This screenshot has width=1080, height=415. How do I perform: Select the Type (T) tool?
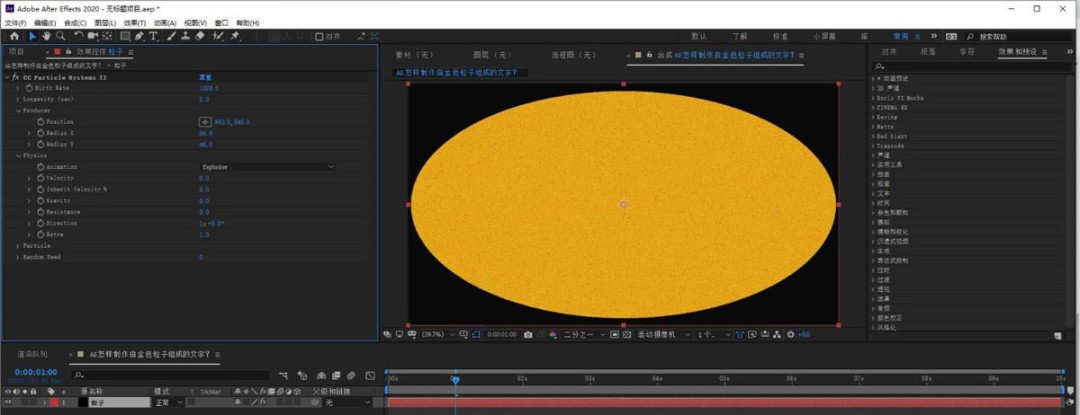tap(153, 36)
